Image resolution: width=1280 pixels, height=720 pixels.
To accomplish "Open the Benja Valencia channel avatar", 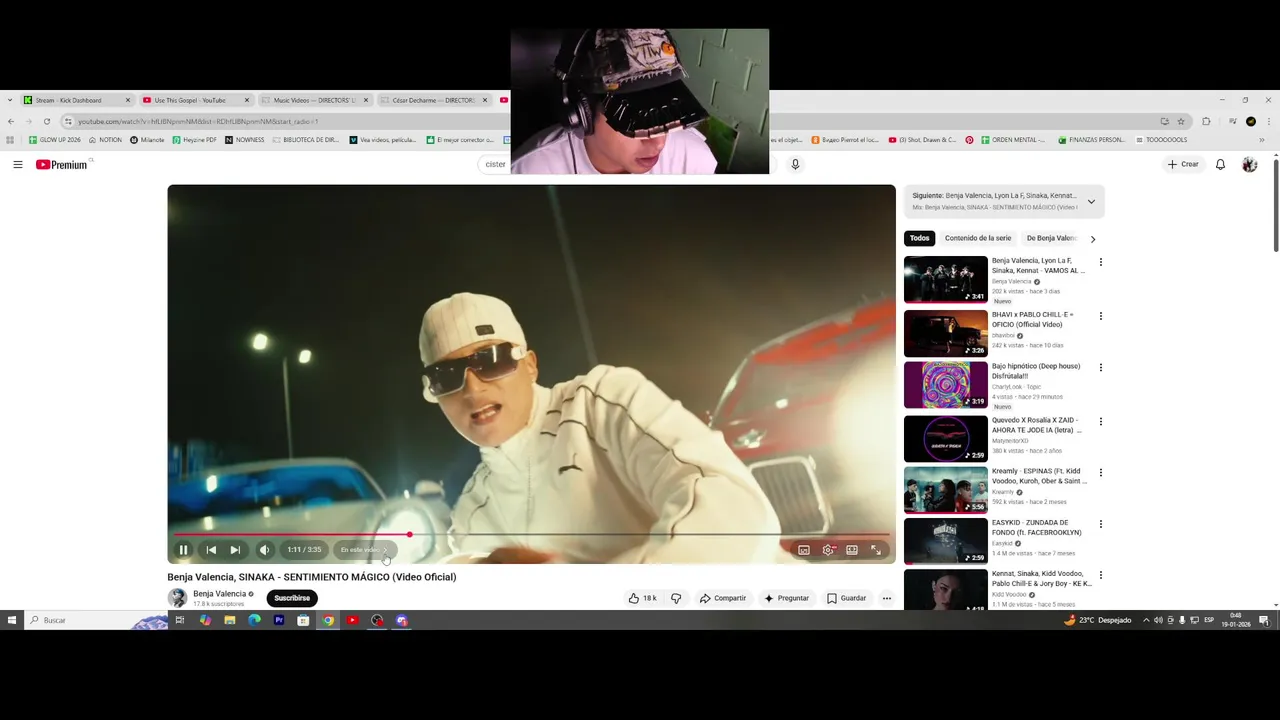I will (x=177, y=598).
